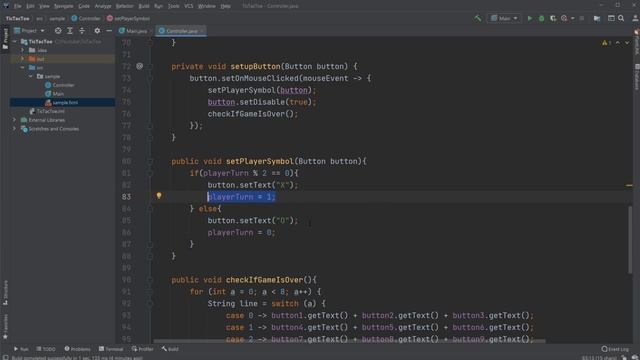This screenshot has height=360, width=640.
Task: Click the gutter icon on line 72
Action: click(x=140, y=66)
